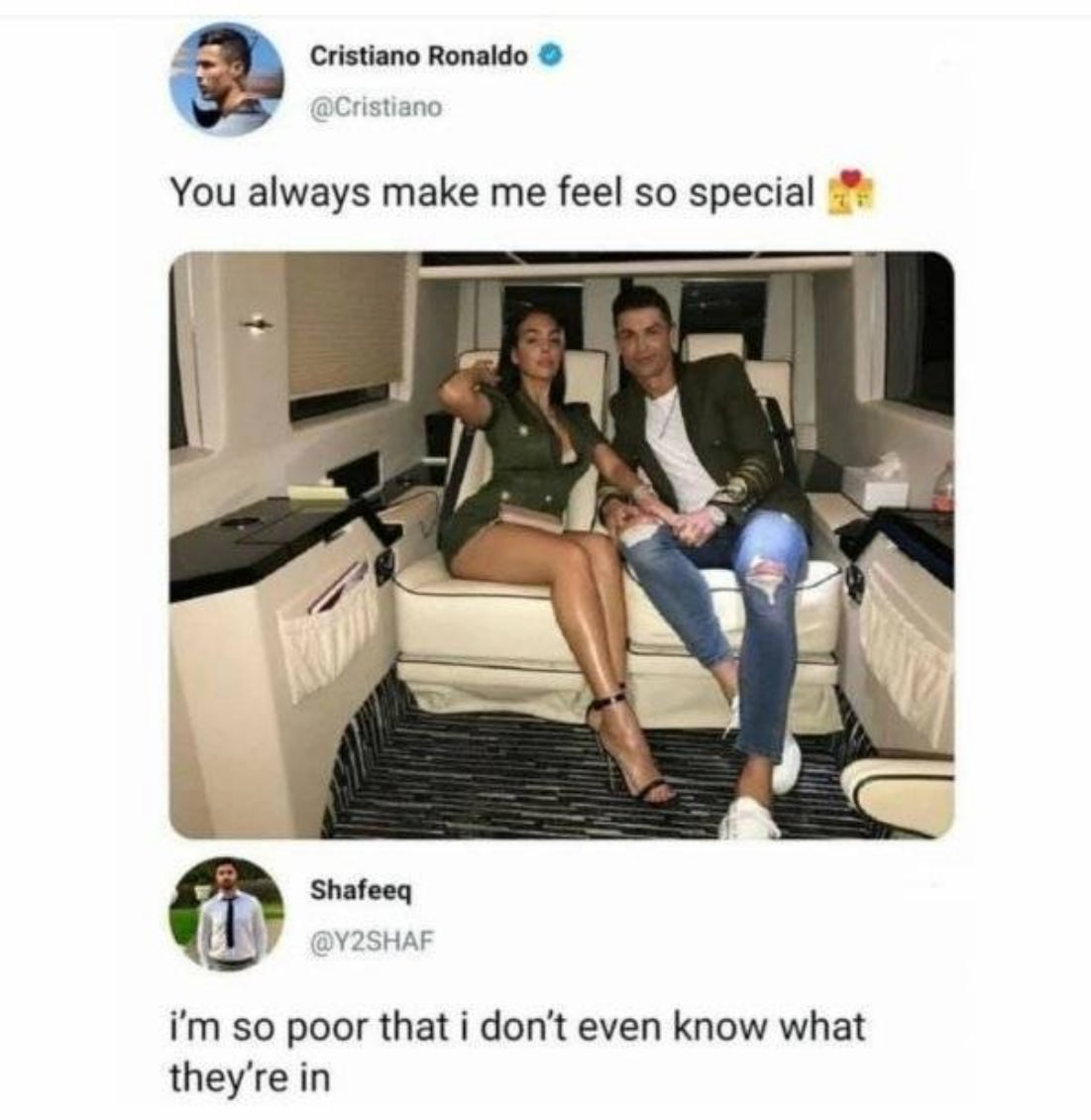
Task: Open the Cristiano Ronaldo display name
Action: click(x=418, y=56)
